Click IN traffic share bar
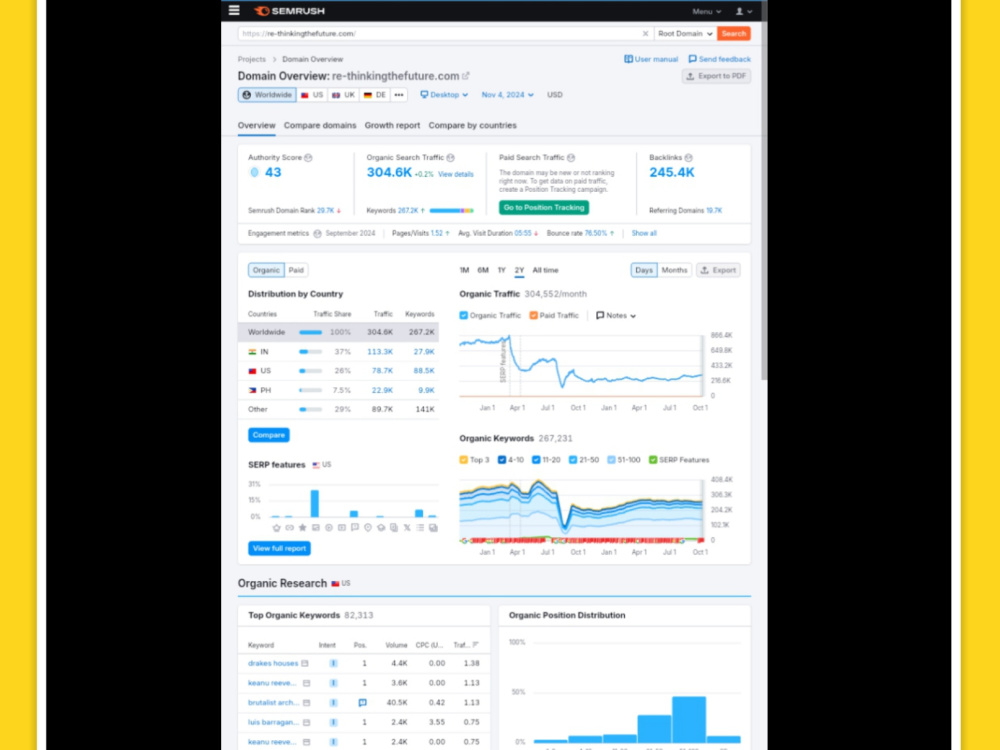The width and height of the screenshot is (1000, 750). tap(311, 352)
